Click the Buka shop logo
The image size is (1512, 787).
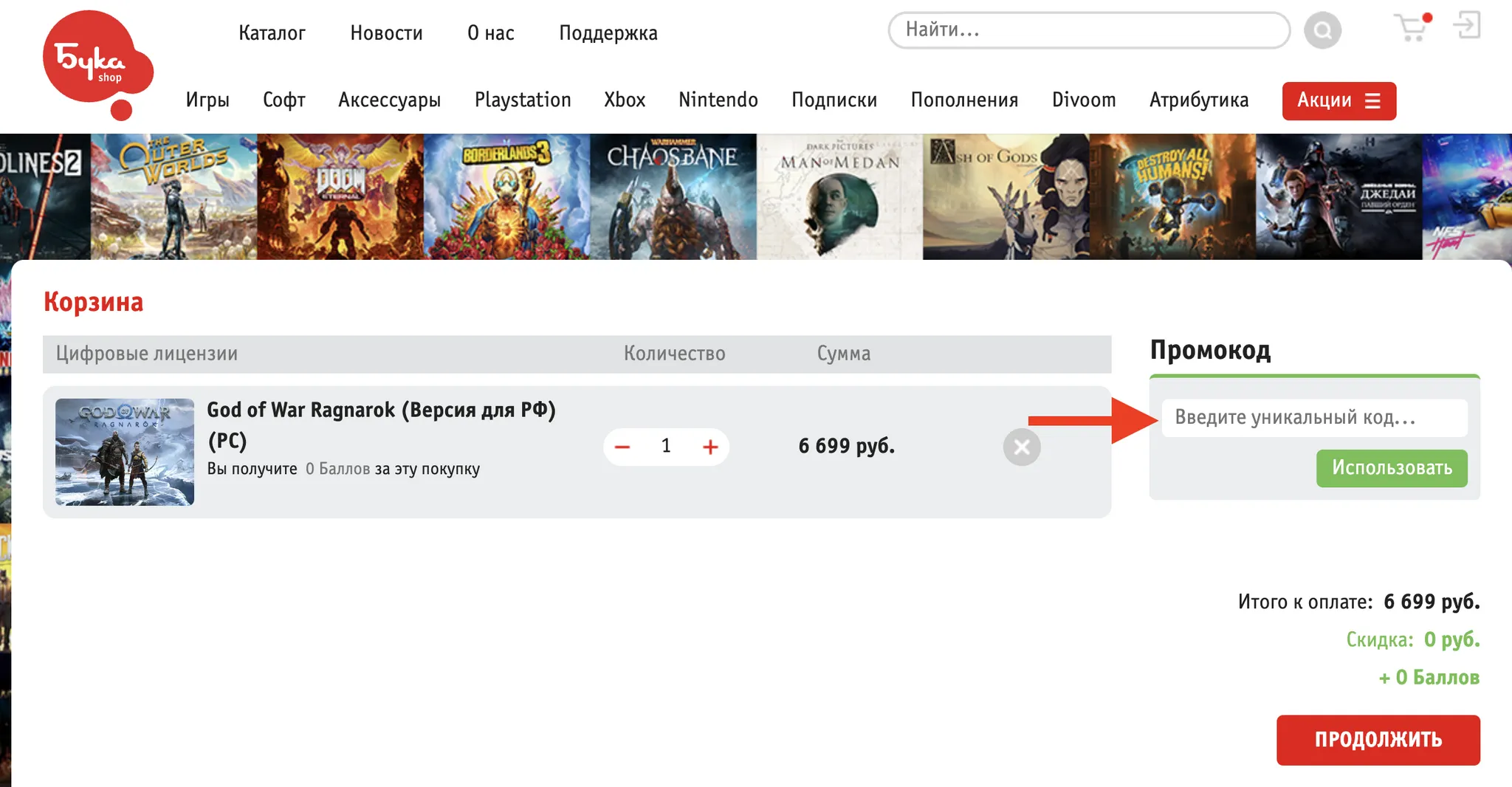(x=98, y=65)
